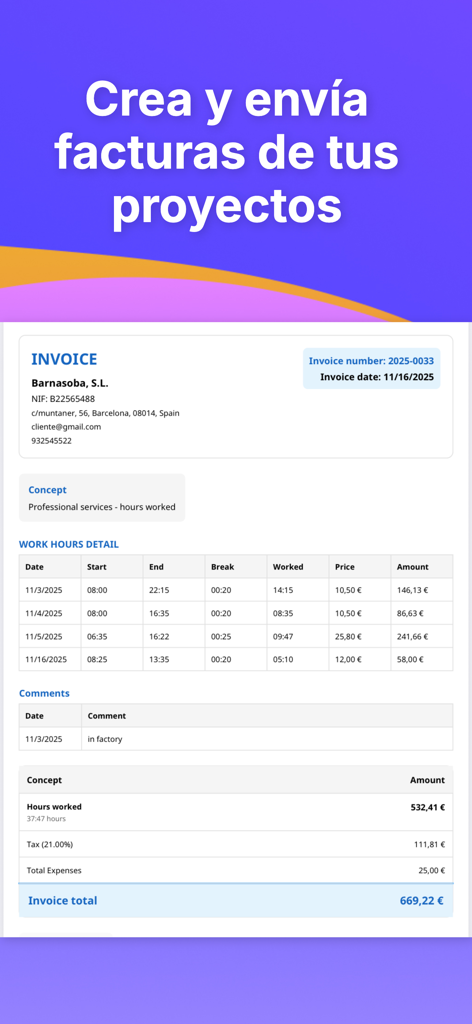Click end time 16:22
Viewport: 472px width, 1024px height.
(x=159, y=637)
